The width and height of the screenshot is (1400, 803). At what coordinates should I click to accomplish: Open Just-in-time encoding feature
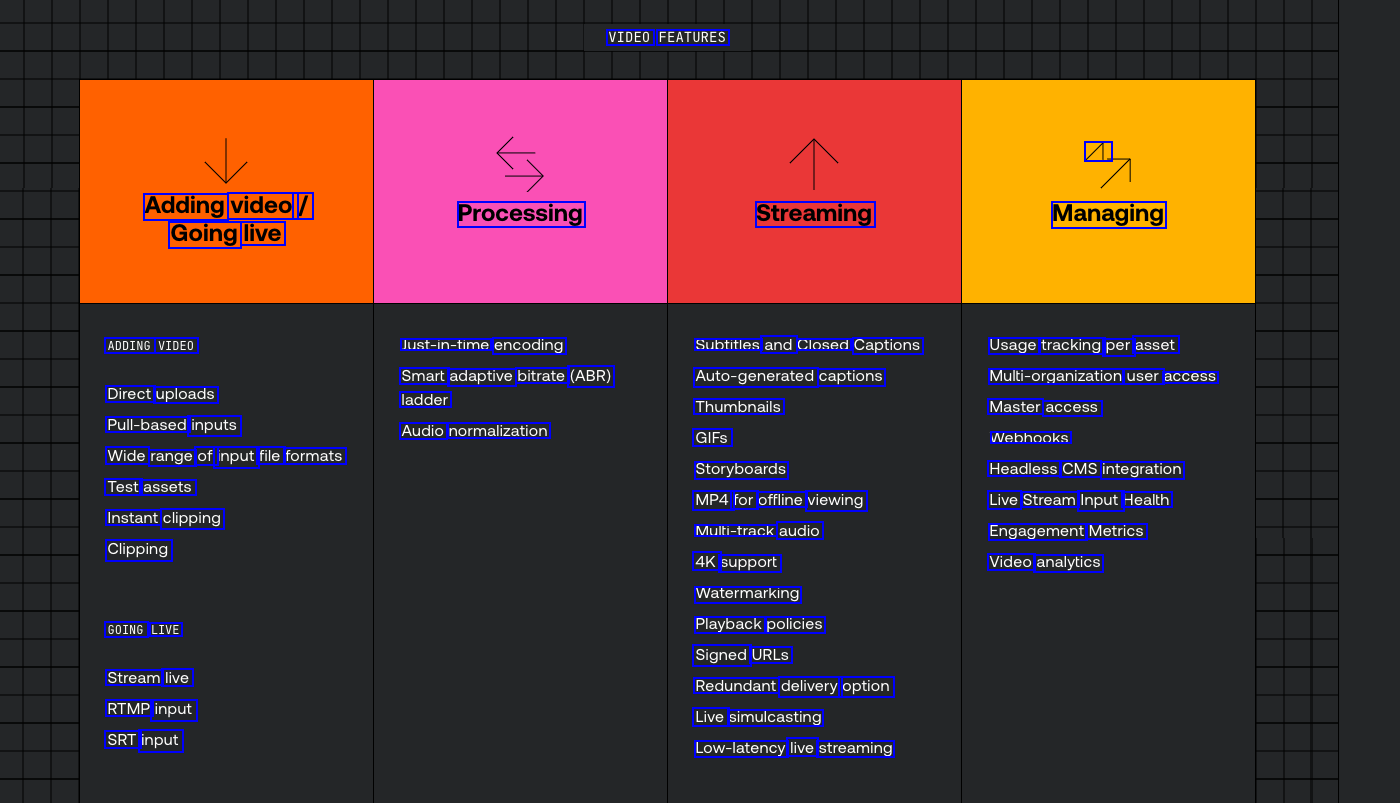(x=483, y=345)
